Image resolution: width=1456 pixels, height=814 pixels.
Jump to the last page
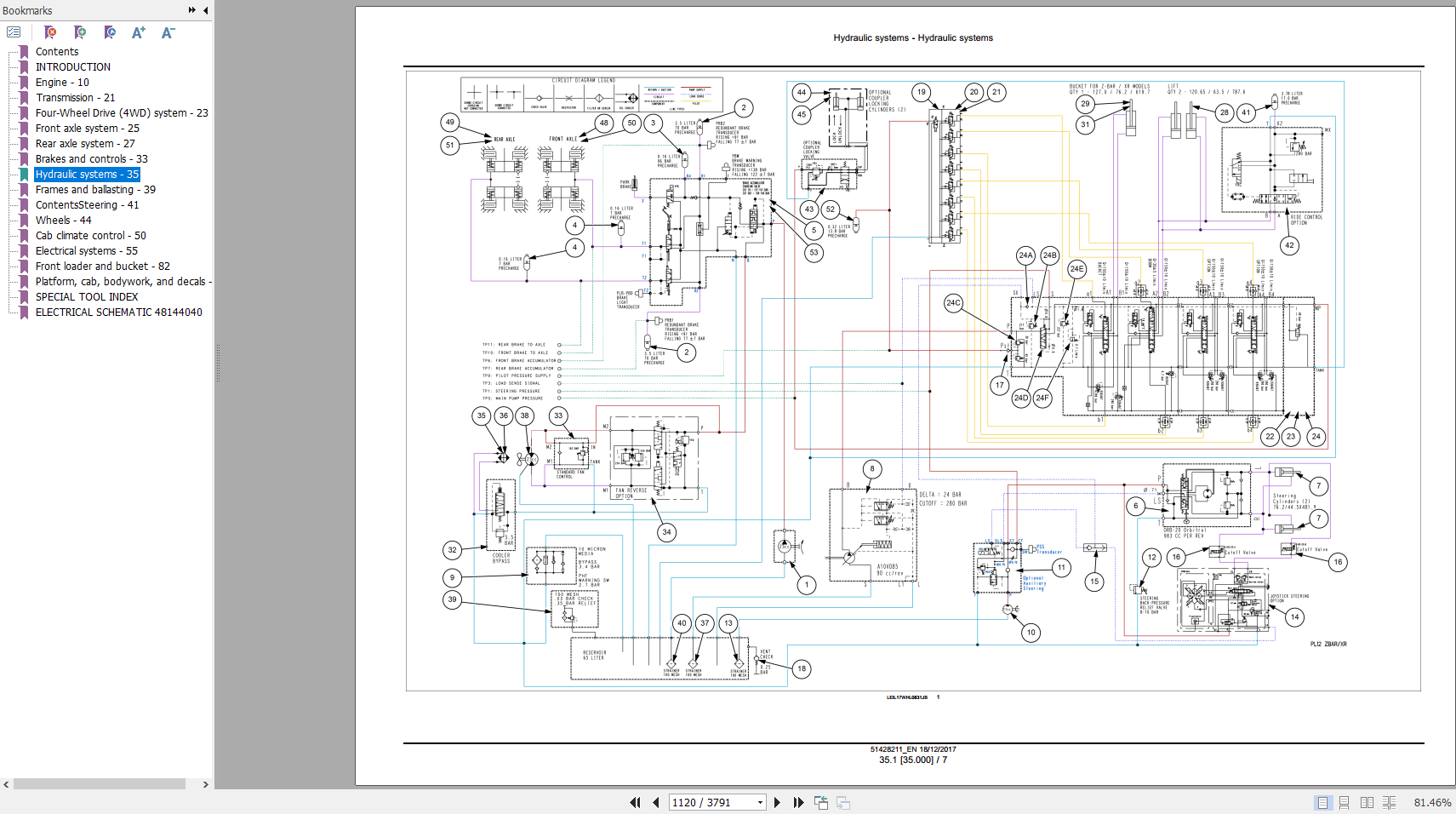pos(798,802)
